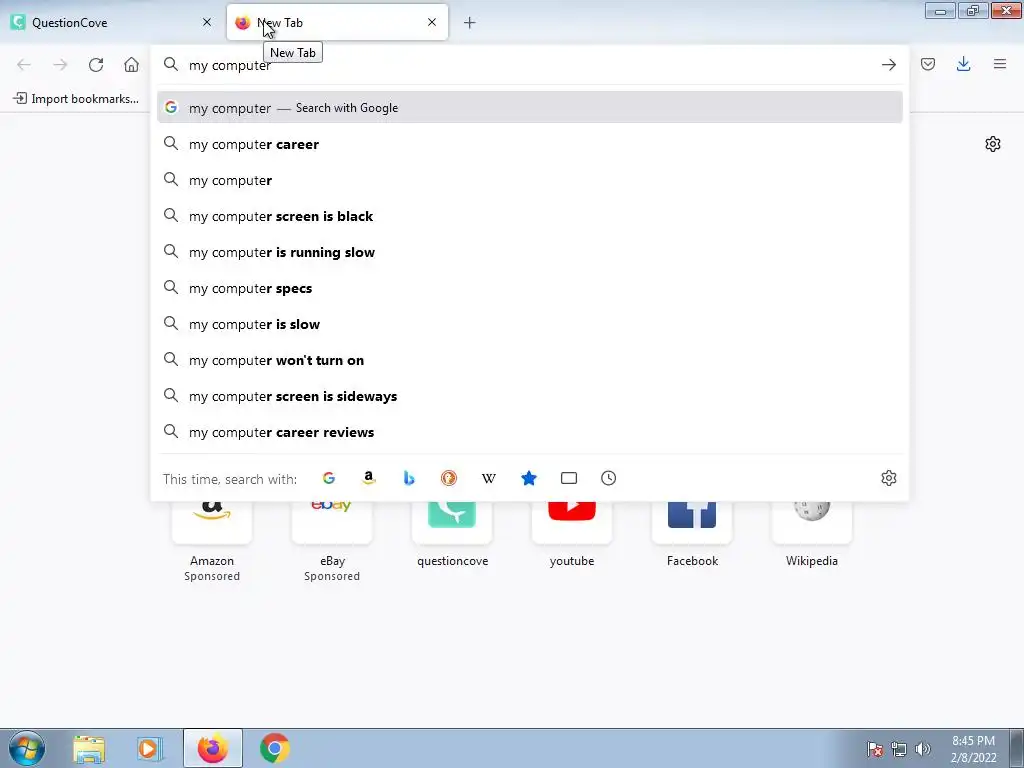The width and height of the screenshot is (1024, 768).
Task: Open New Tab page personalize gear
Action: [993, 144]
